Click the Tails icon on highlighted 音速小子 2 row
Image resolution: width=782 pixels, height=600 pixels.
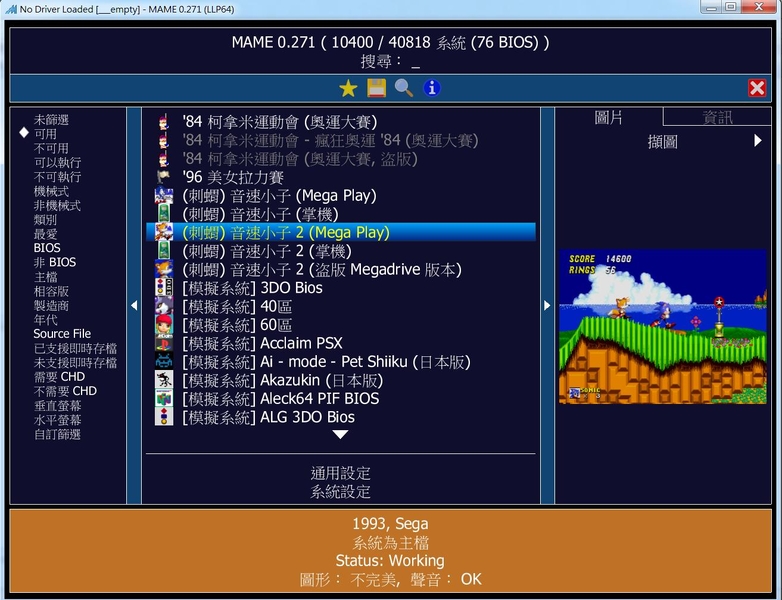(x=164, y=232)
